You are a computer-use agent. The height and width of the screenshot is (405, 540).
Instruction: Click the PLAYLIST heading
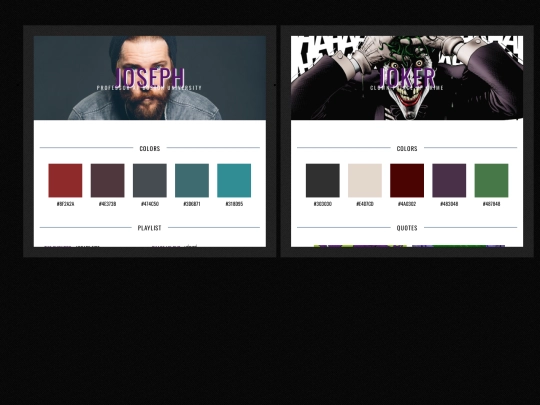tap(149, 228)
